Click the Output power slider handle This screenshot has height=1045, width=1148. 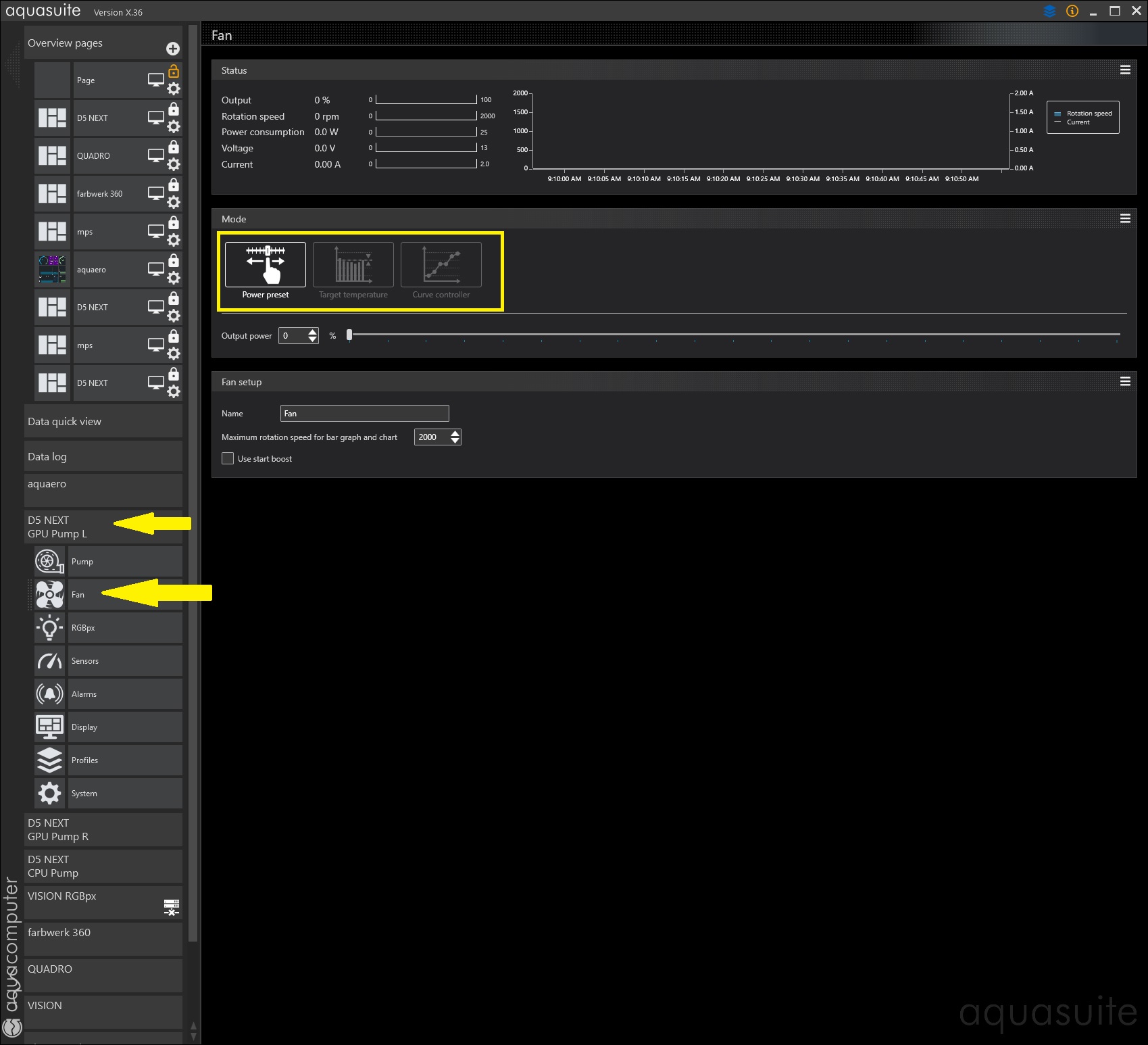(349, 335)
